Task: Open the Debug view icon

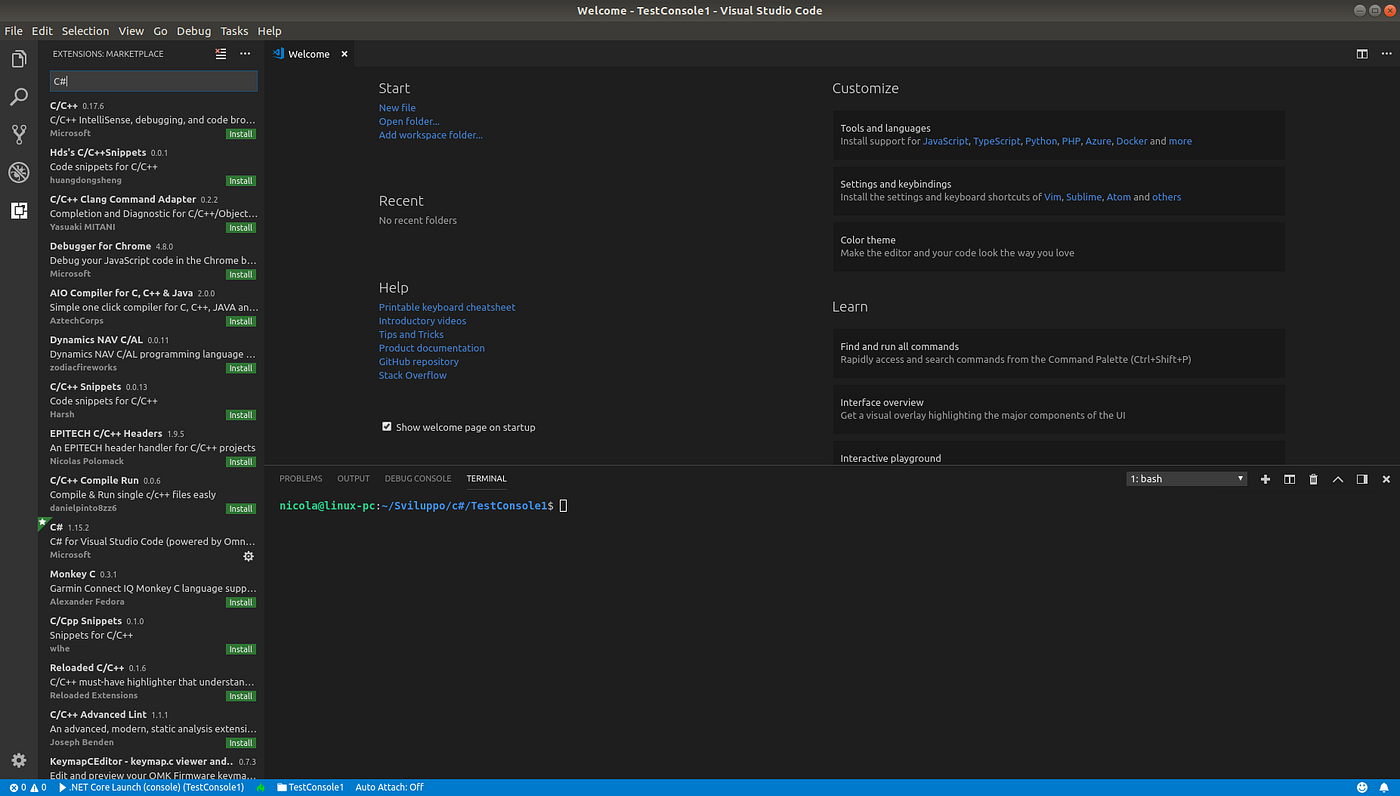Action: [18, 172]
